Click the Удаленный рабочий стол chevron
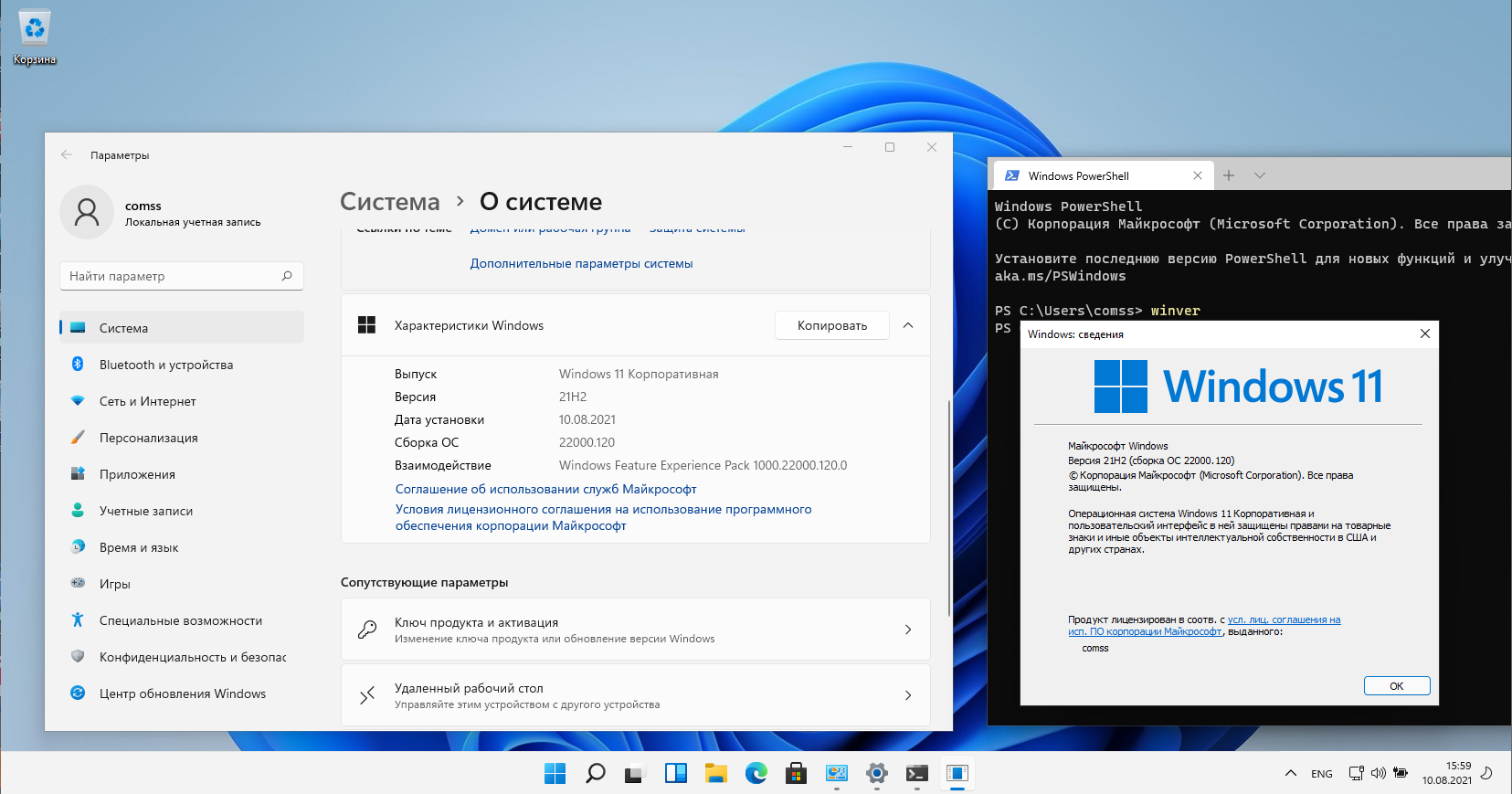 [x=908, y=695]
